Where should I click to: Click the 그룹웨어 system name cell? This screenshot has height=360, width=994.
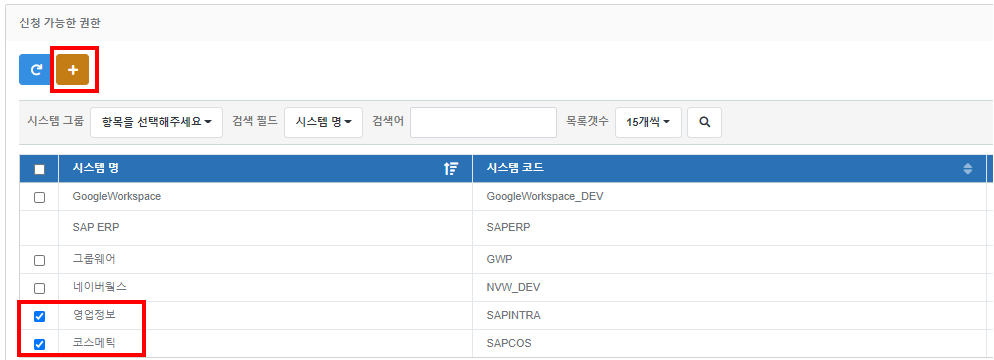click(265, 260)
